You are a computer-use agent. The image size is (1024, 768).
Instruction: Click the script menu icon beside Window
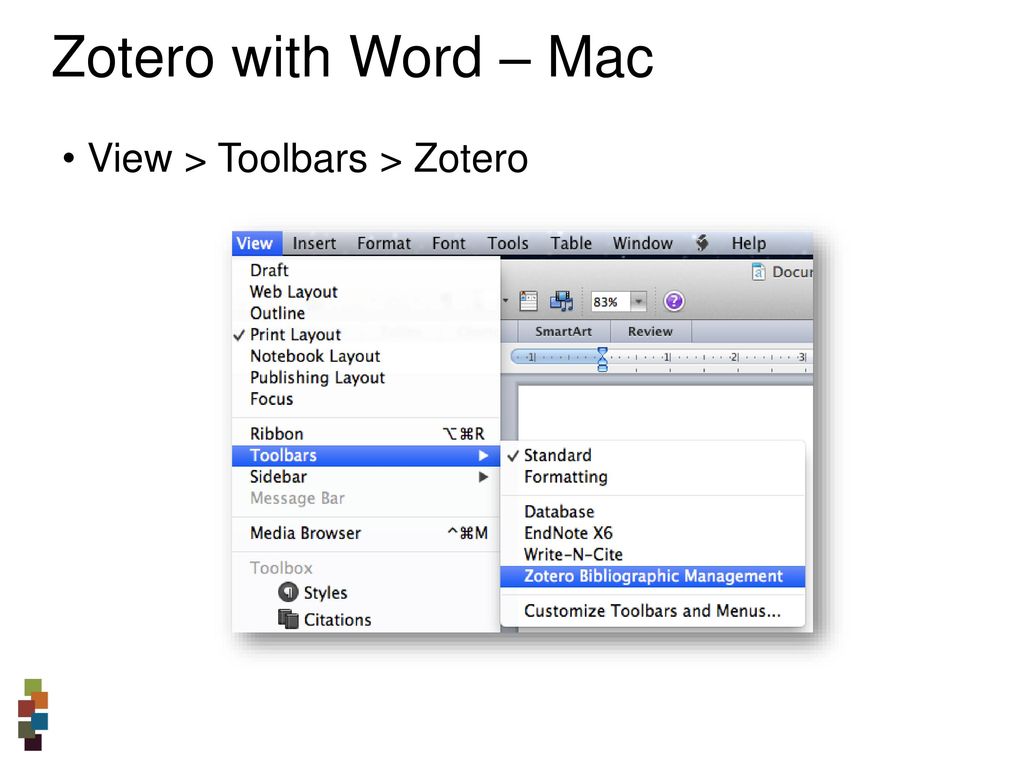tap(702, 243)
